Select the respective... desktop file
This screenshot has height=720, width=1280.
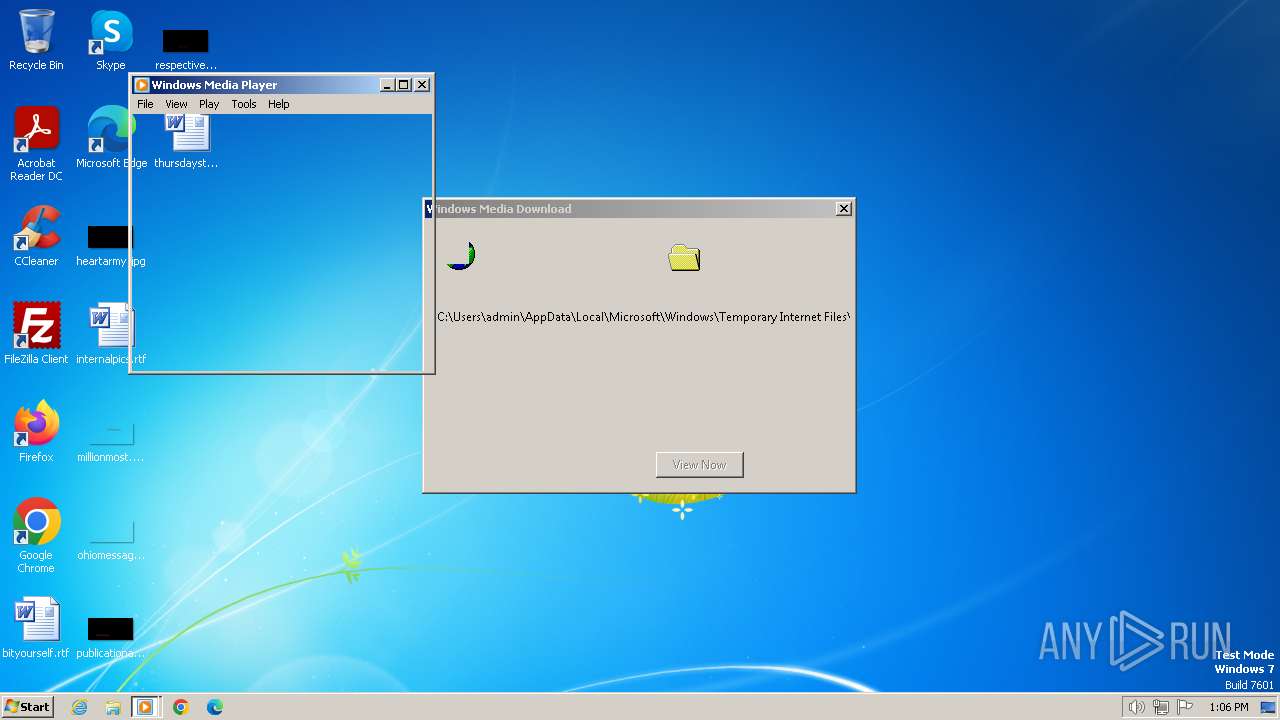coord(186,48)
